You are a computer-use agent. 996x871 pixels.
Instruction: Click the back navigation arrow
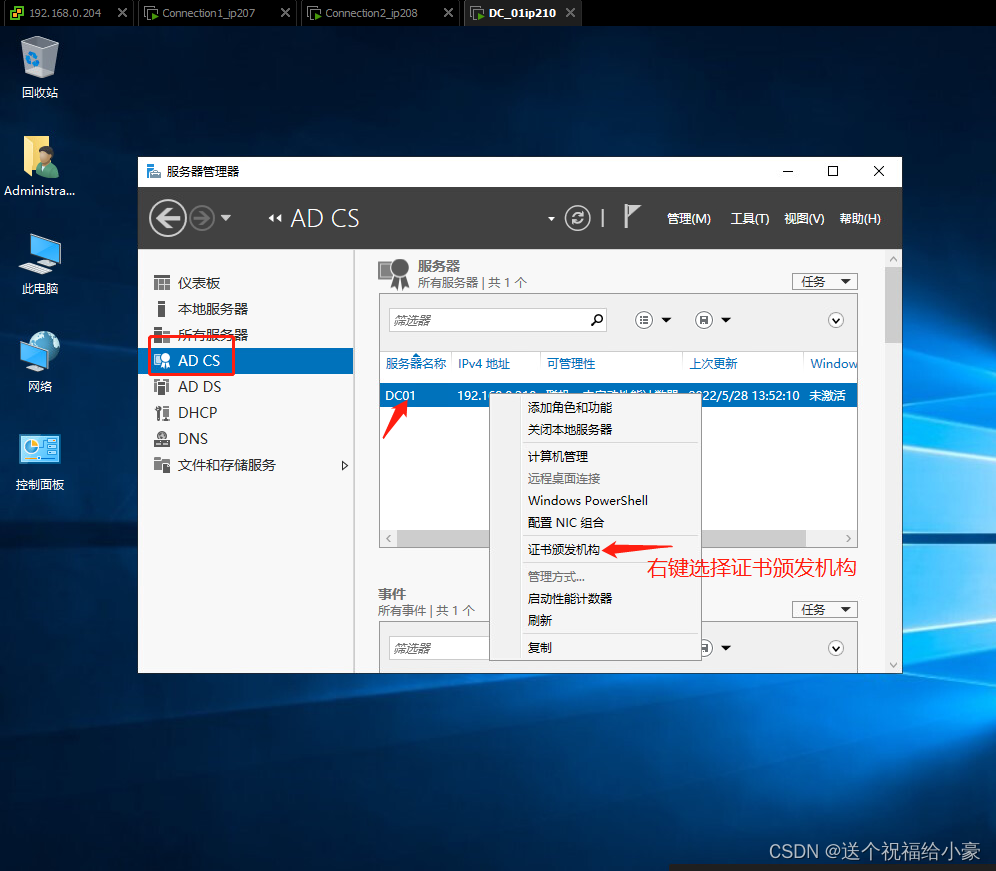(167, 218)
